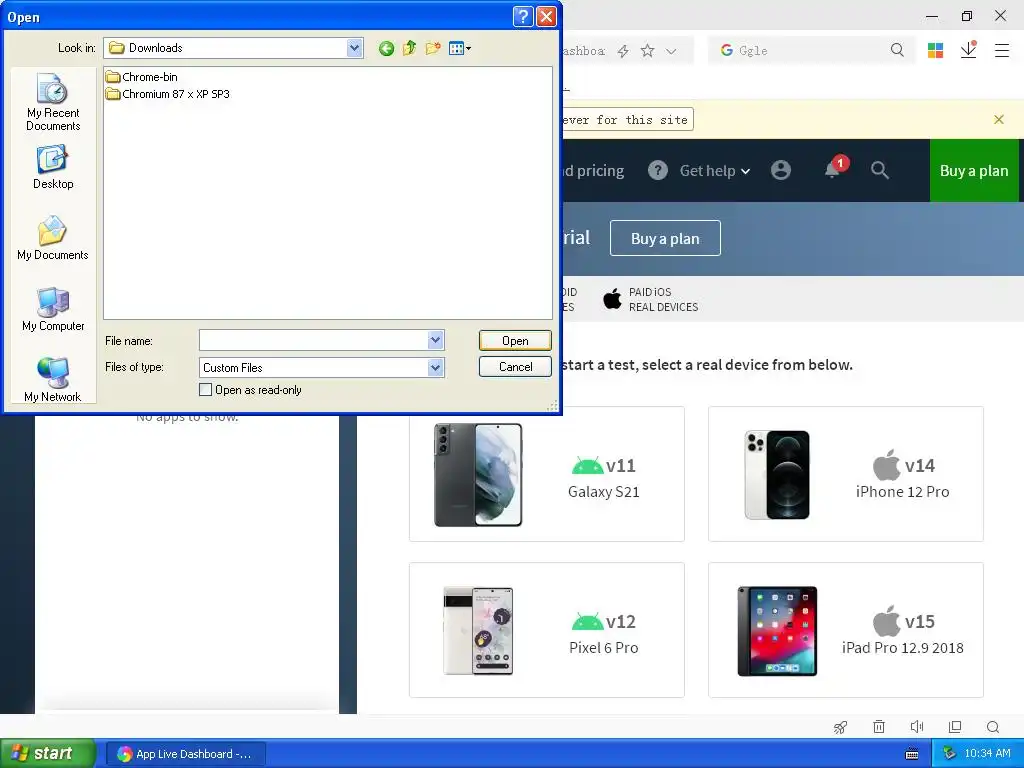Switch to the Paid iOS Real Devices tab

click(650, 299)
